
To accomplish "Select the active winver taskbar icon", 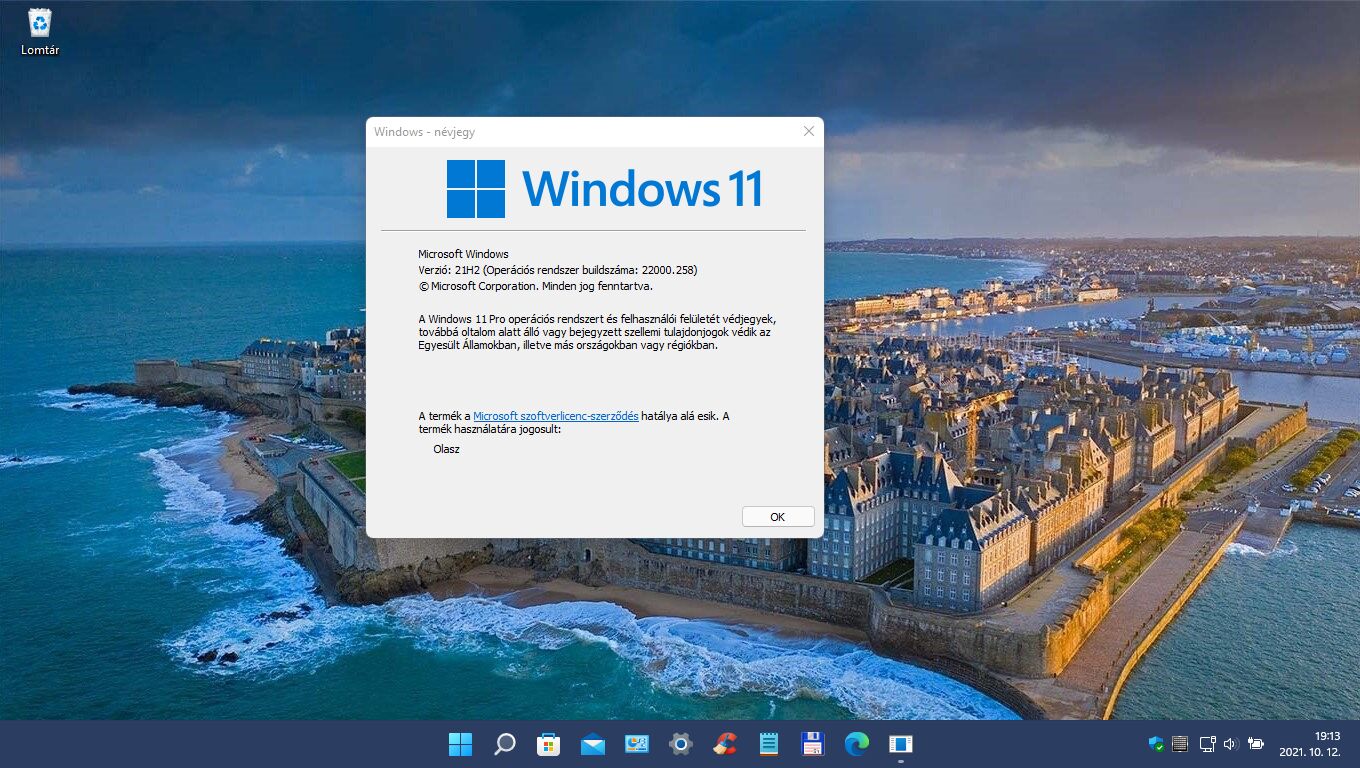I will 901,744.
